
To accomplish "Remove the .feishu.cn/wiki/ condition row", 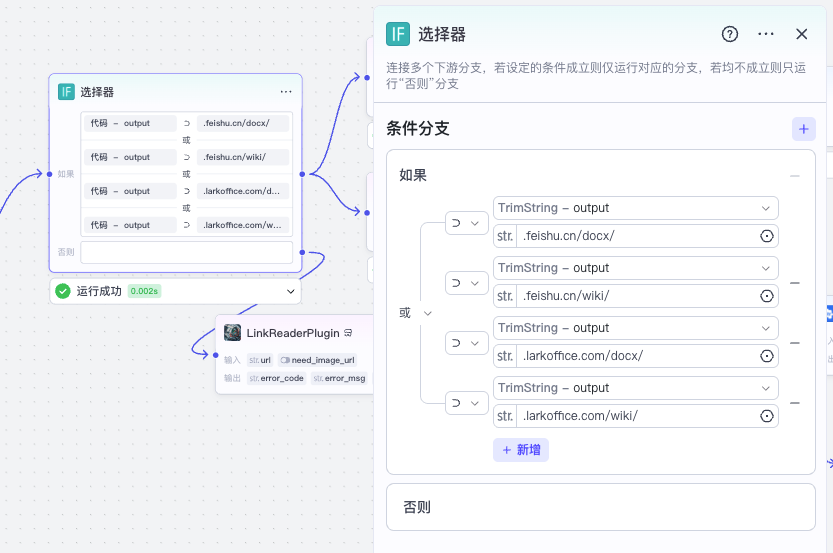I will pyautogui.click(x=795, y=283).
